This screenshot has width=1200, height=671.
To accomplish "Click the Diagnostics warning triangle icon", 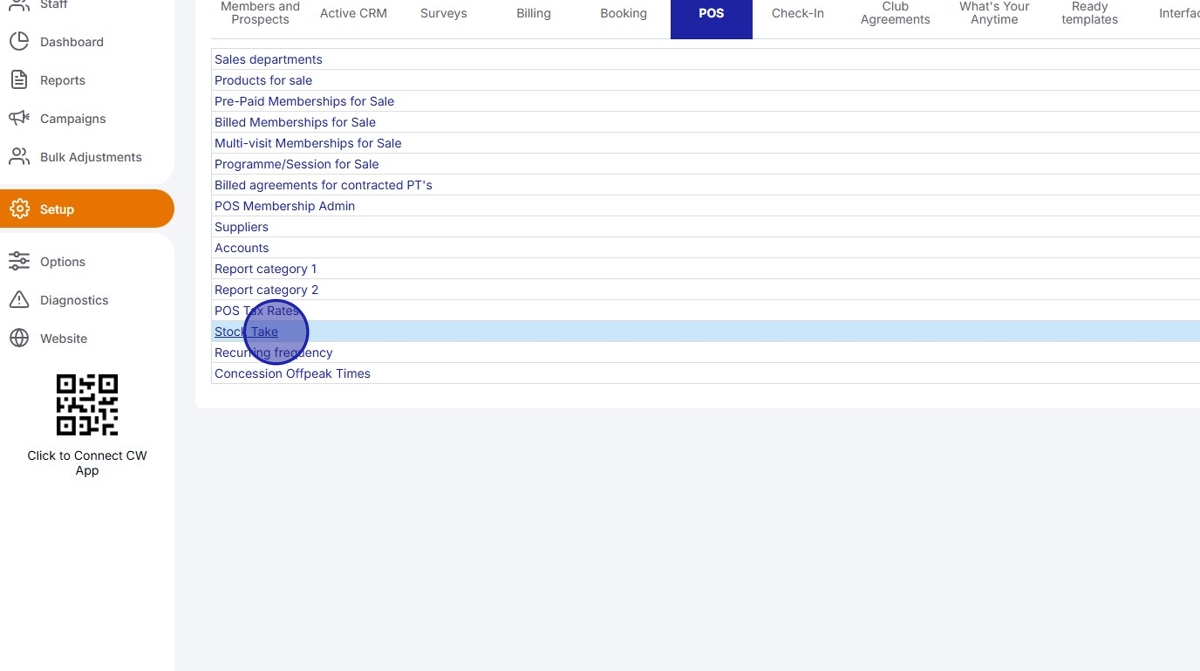I will (19, 300).
